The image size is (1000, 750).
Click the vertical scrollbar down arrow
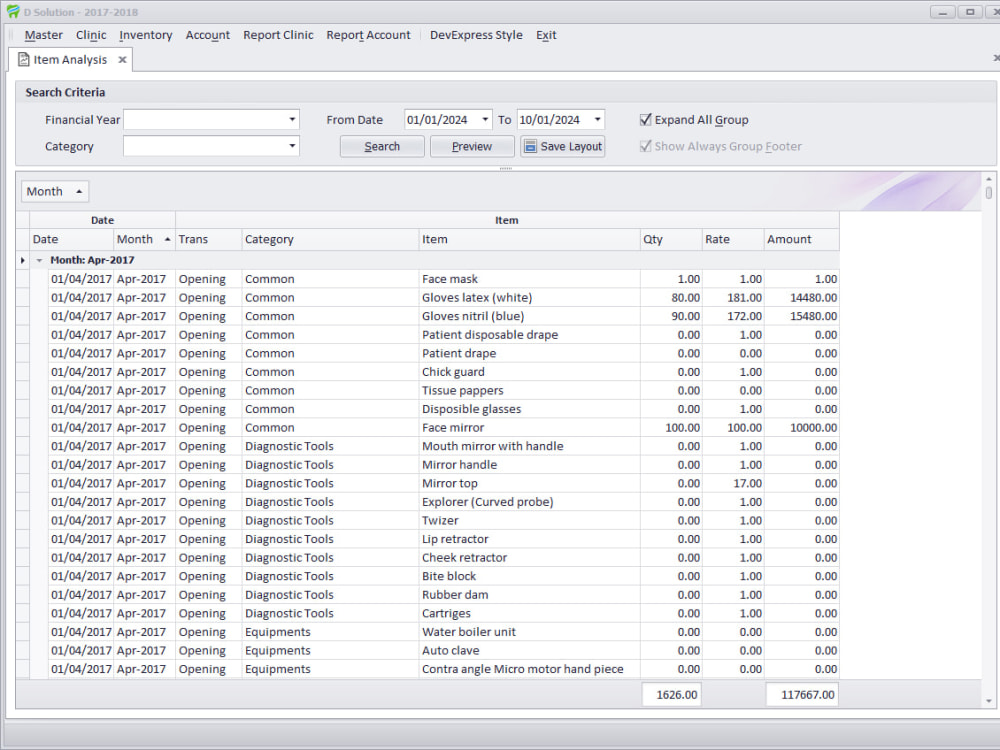click(x=989, y=701)
